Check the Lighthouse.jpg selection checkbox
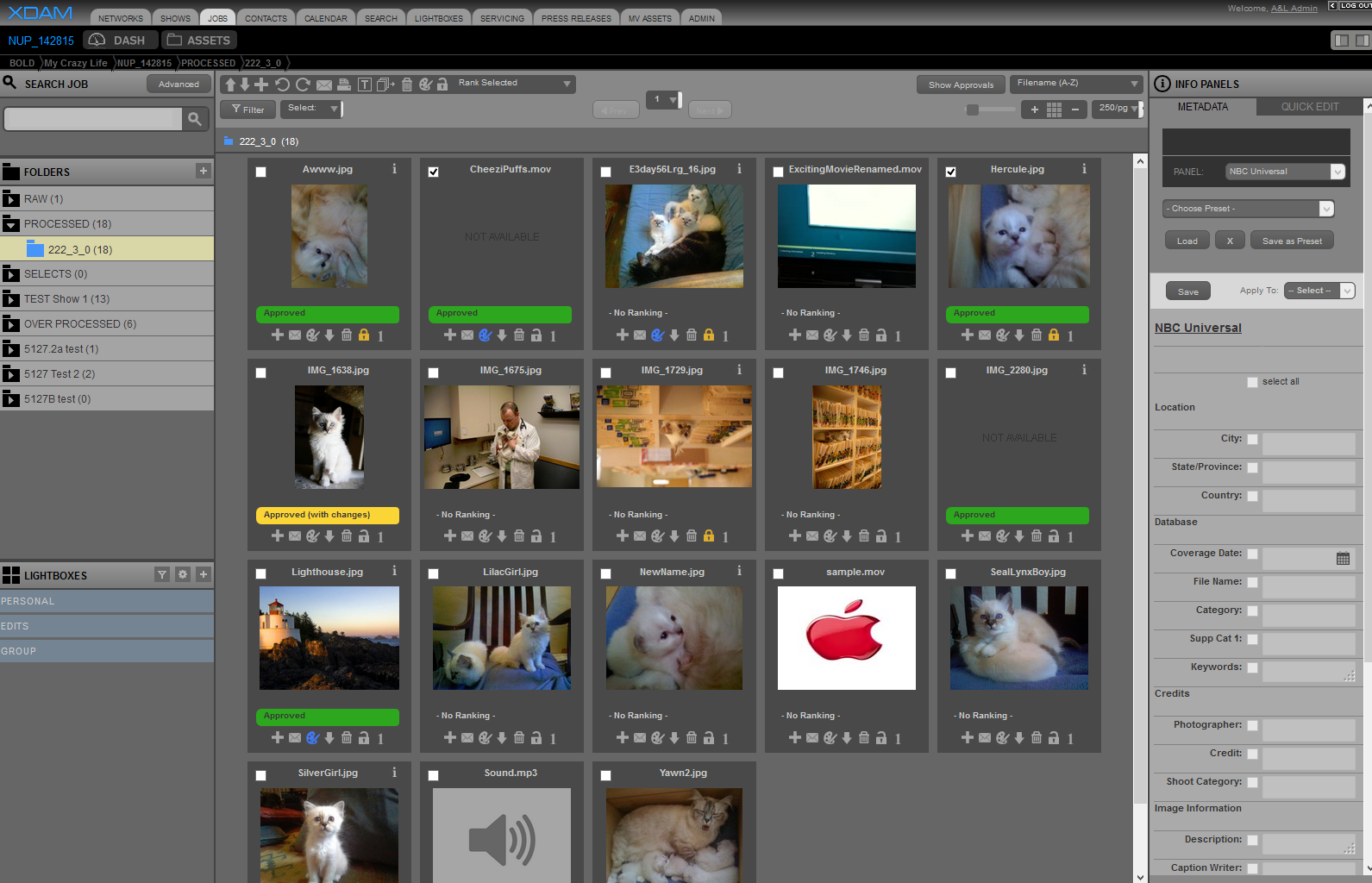 click(261, 573)
